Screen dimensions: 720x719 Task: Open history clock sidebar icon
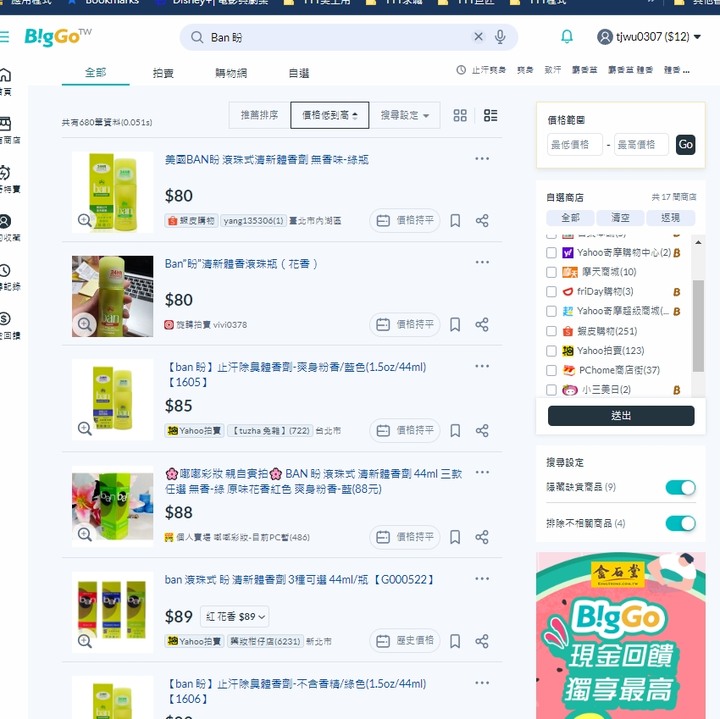coord(6,270)
